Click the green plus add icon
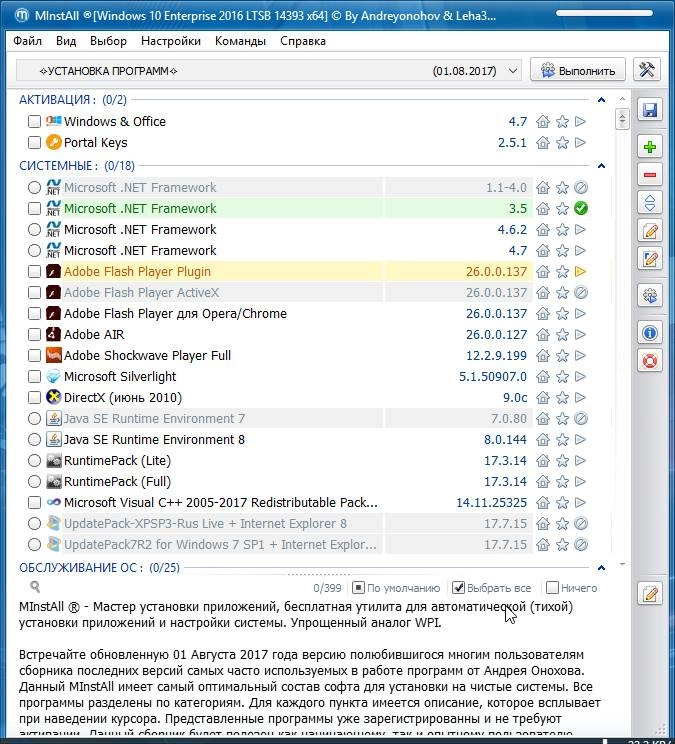The height and width of the screenshot is (744, 675). pos(649,147)
